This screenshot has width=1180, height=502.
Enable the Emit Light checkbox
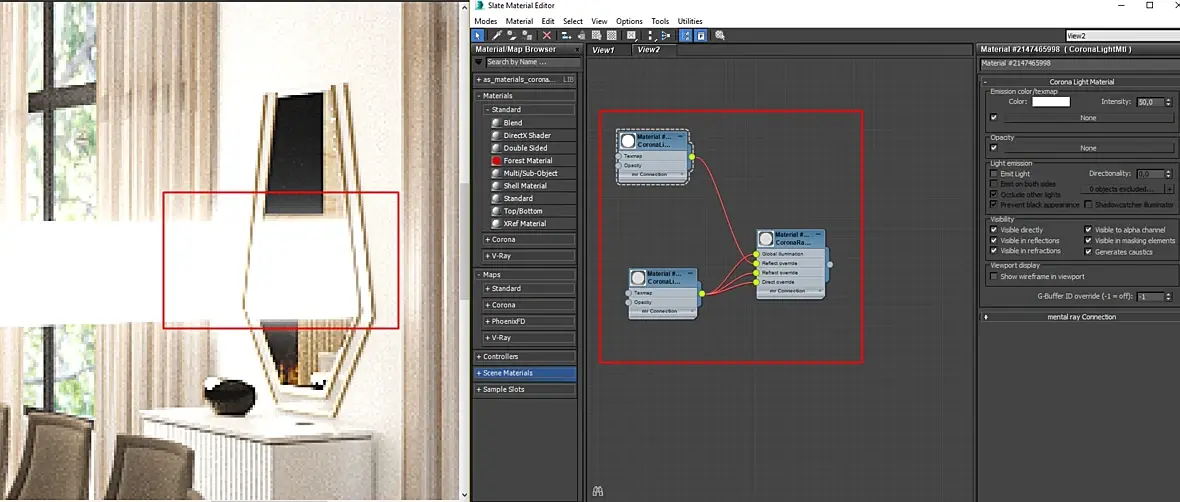(994, 174)
